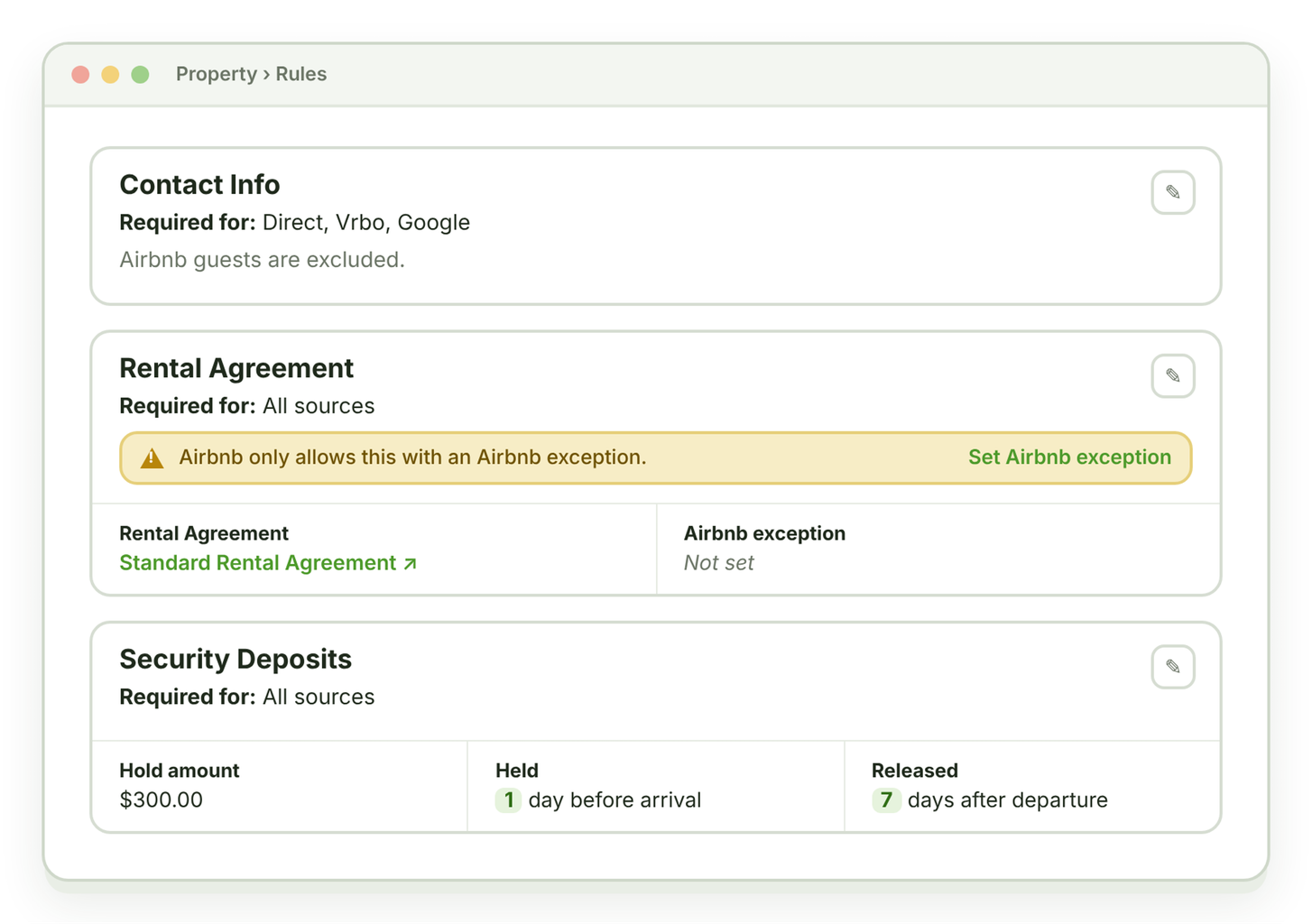Minimize the window with the yellow button
This screenshot has height=924, width=1312.
click(x=110, y=74)
